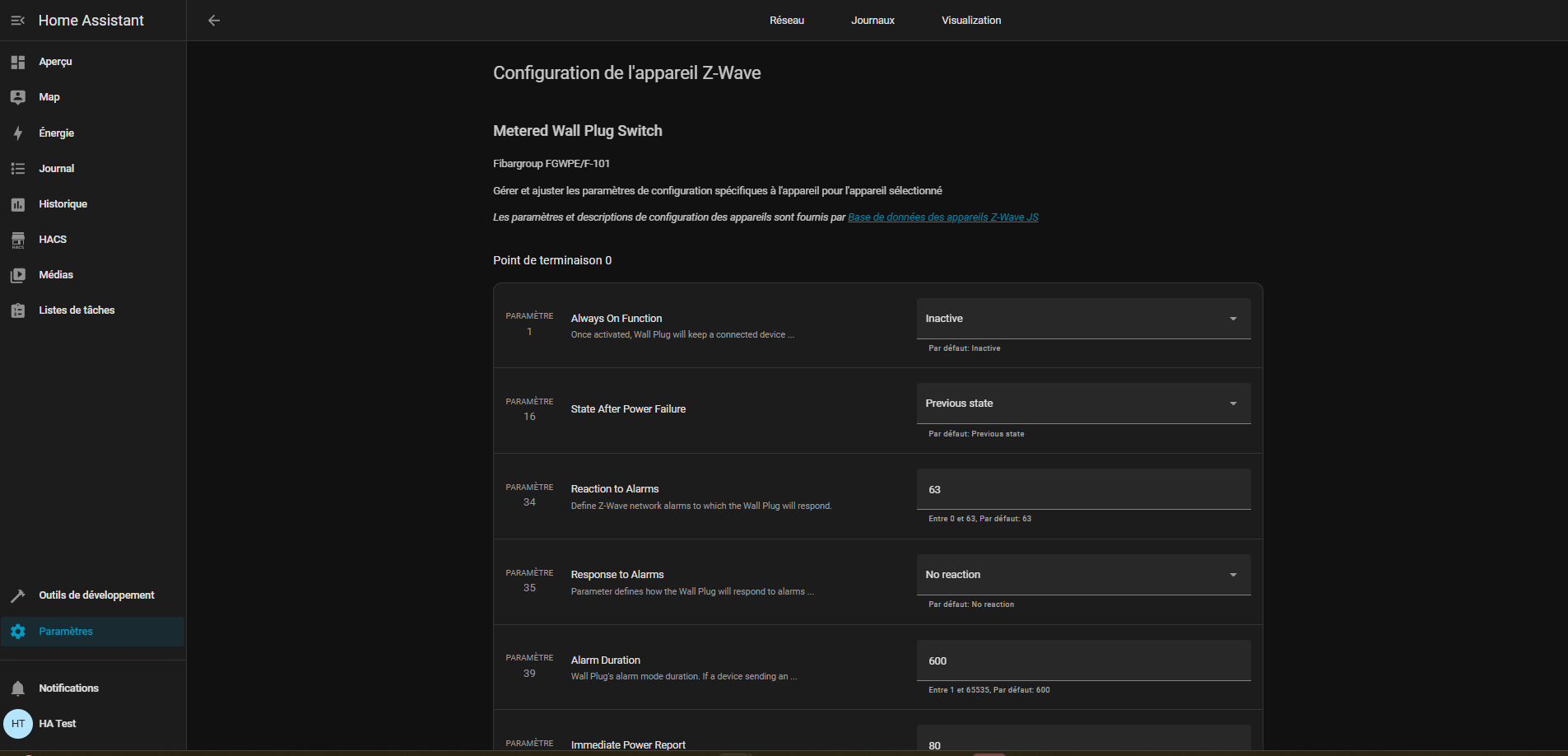Open the Aperçu dashboard icon
This screenshot has height=756, width=1568.
point(18,62)
